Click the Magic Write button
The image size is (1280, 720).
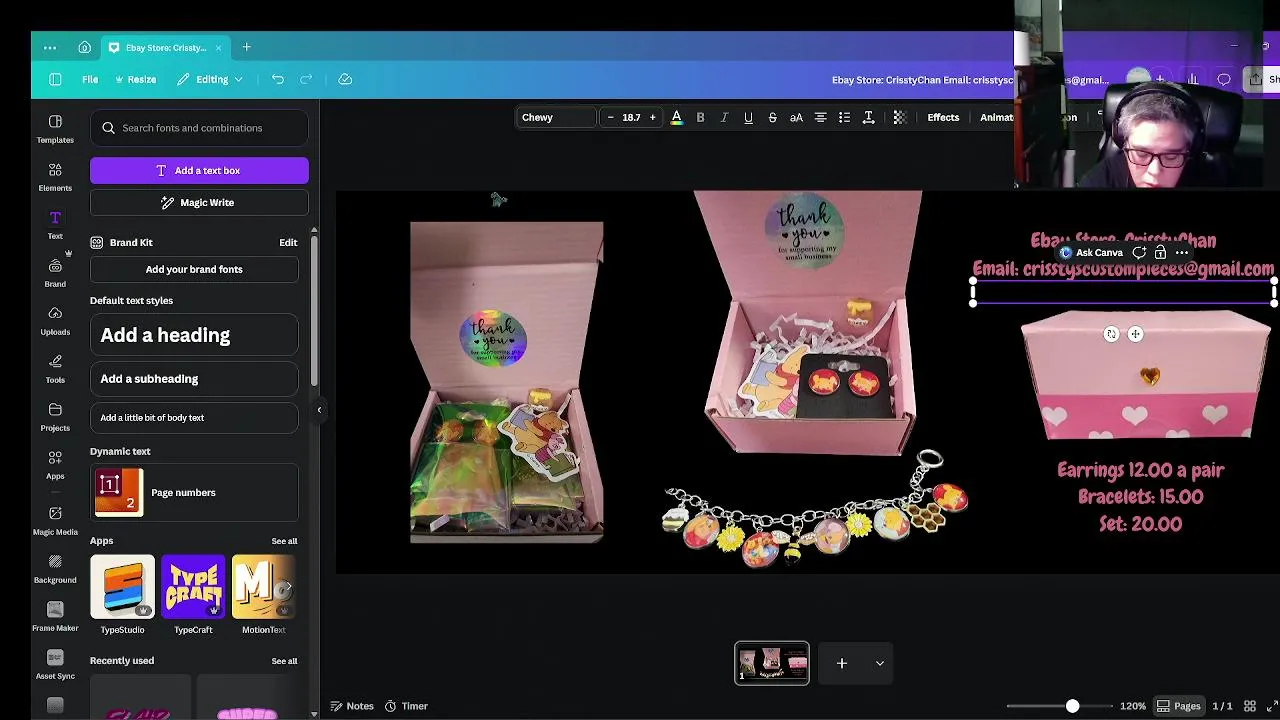click(199, 202)
